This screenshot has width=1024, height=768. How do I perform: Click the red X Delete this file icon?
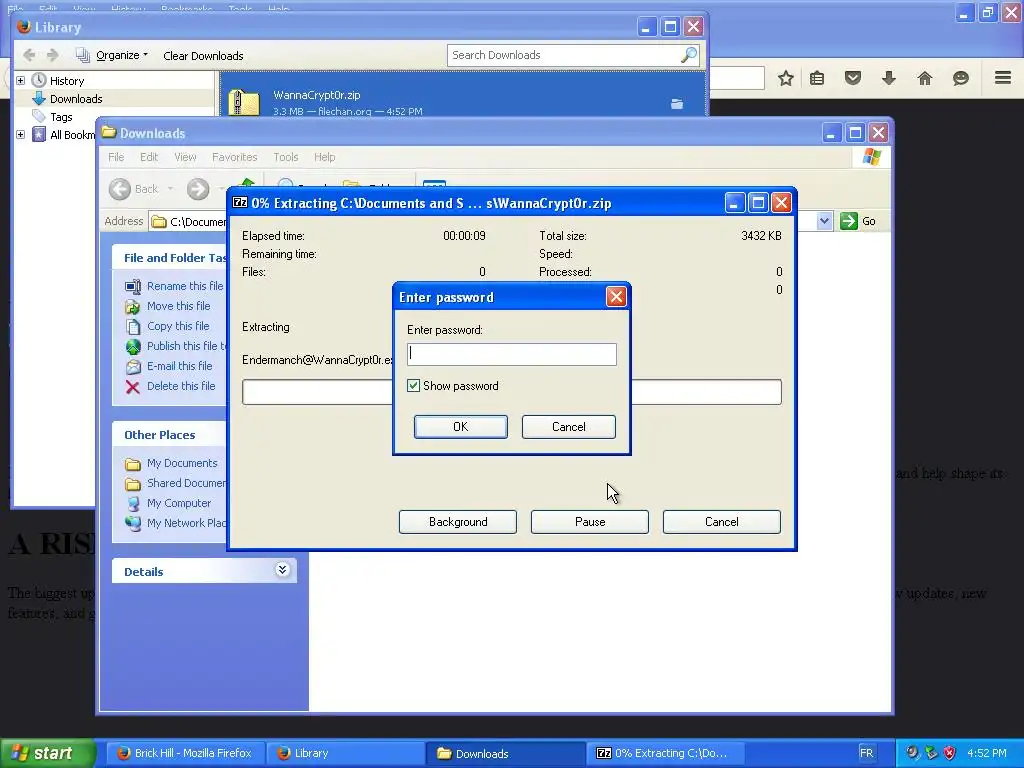[133, 387]
